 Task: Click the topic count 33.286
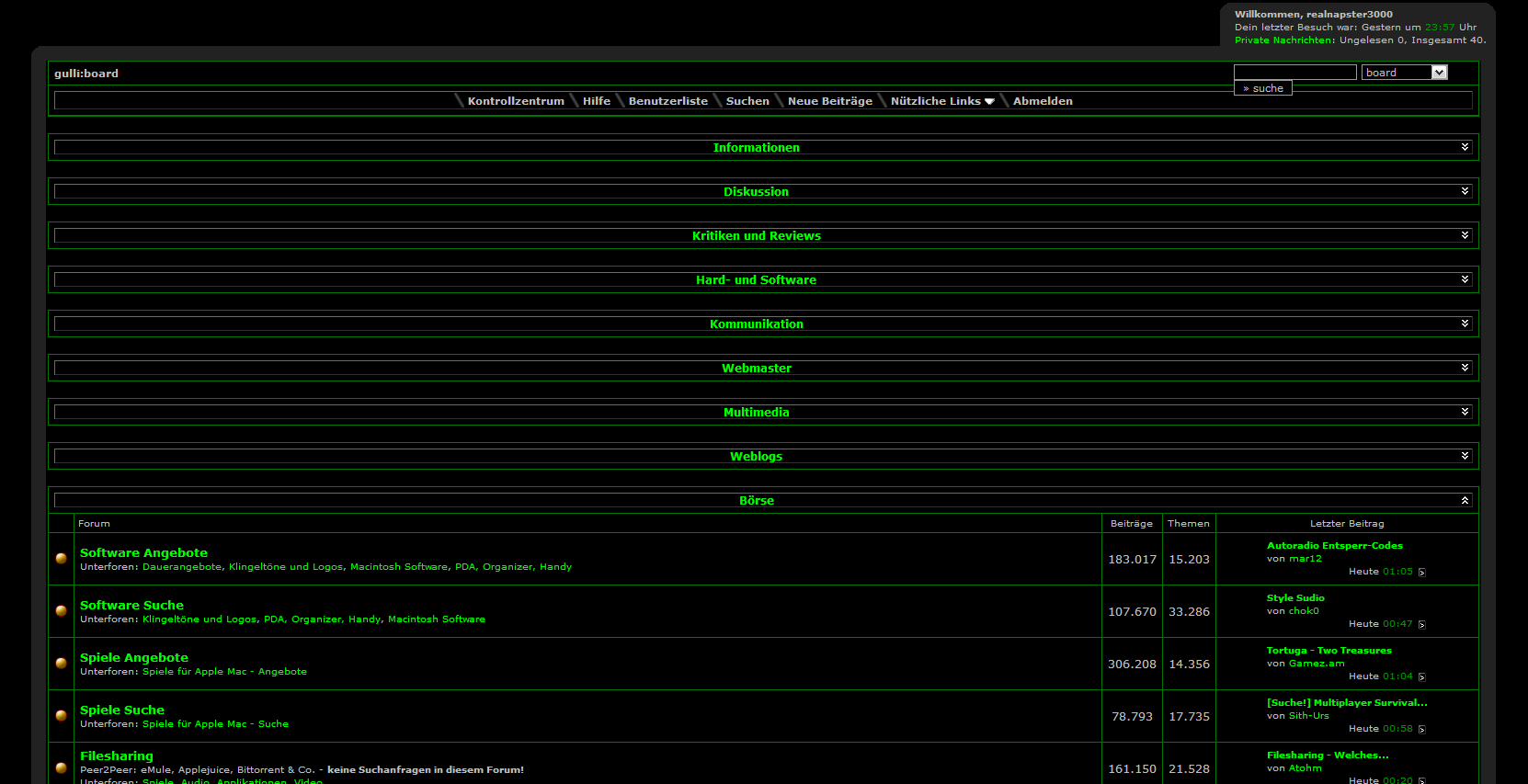click(1189, 612)
